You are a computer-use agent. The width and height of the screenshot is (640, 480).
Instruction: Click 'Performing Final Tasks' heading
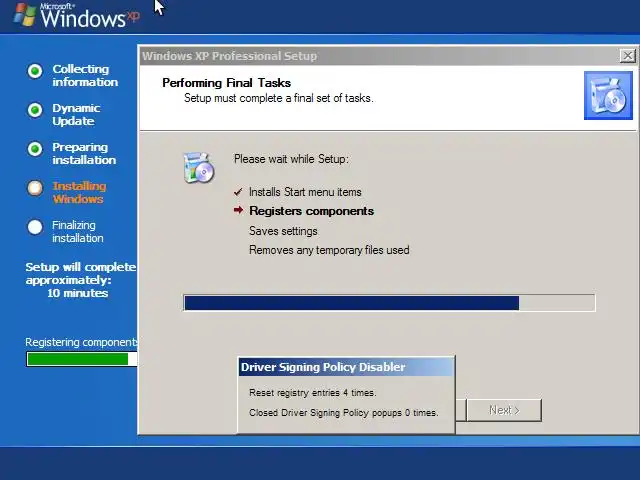(227, 83)
